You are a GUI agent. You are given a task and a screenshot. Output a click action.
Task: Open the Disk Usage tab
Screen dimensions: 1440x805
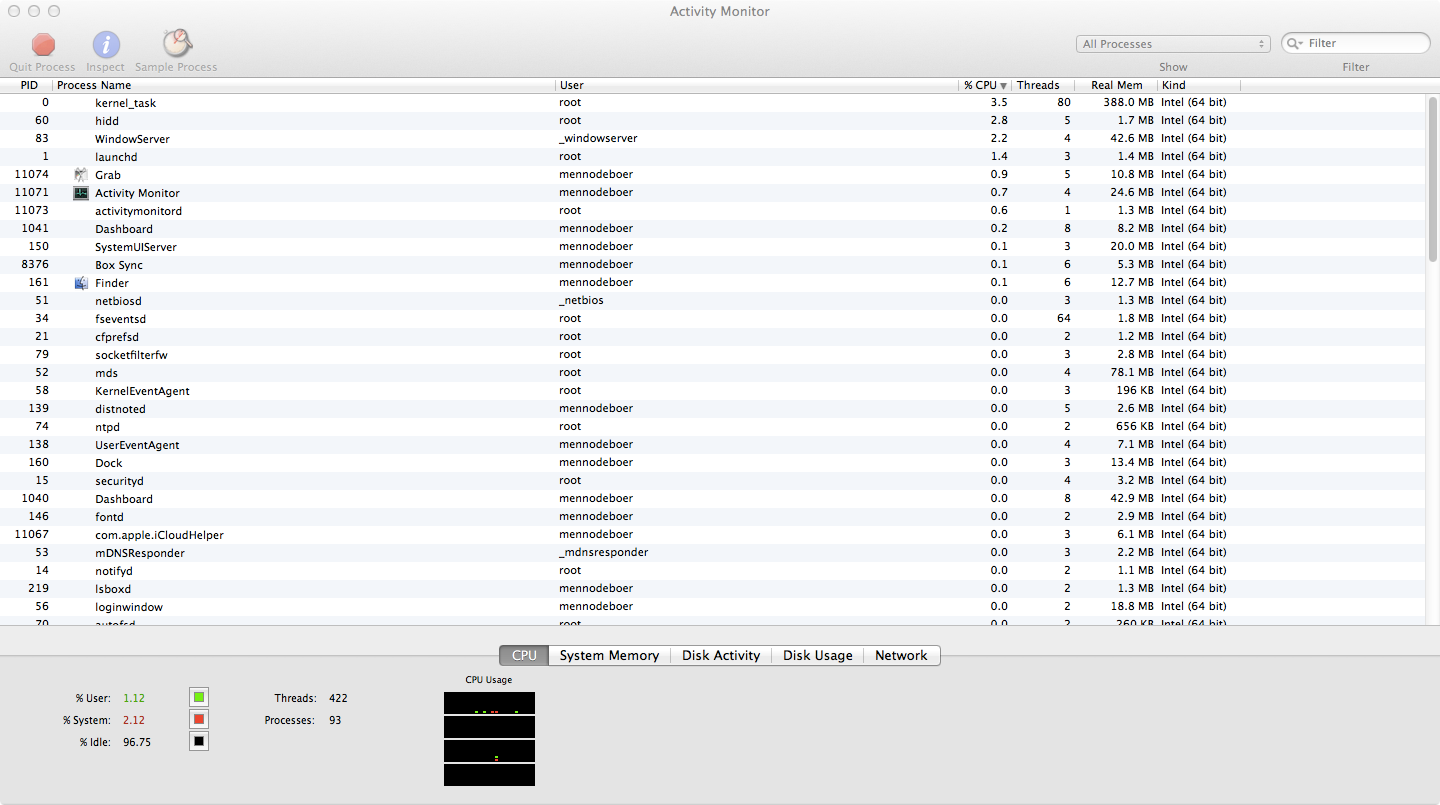(x=817, y=656)
